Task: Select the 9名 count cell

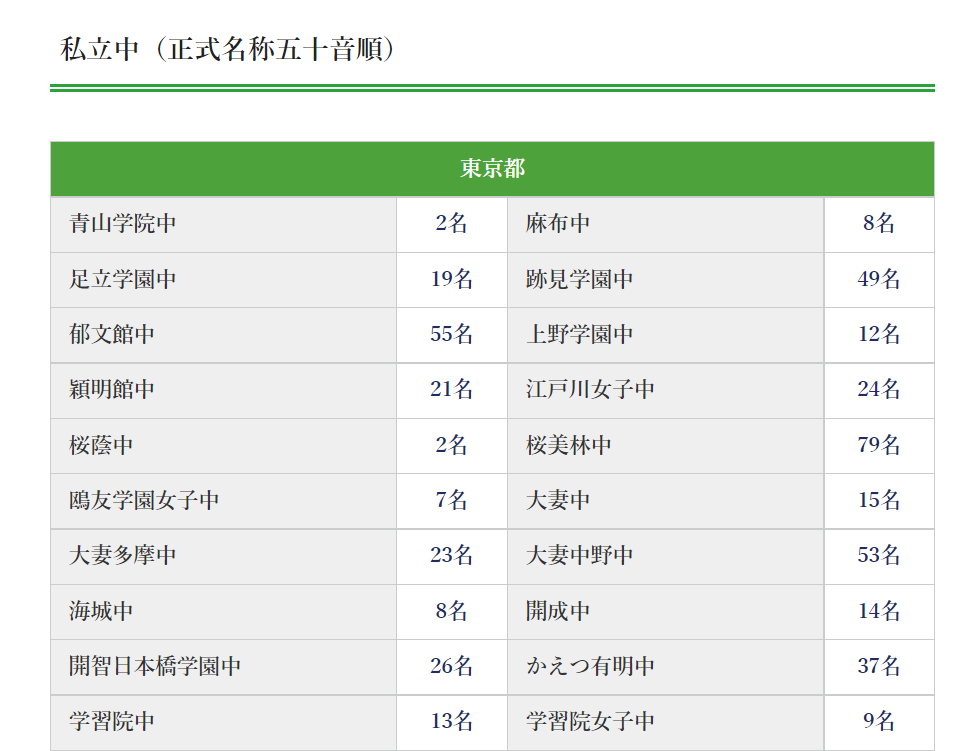Action: [879, 723]
